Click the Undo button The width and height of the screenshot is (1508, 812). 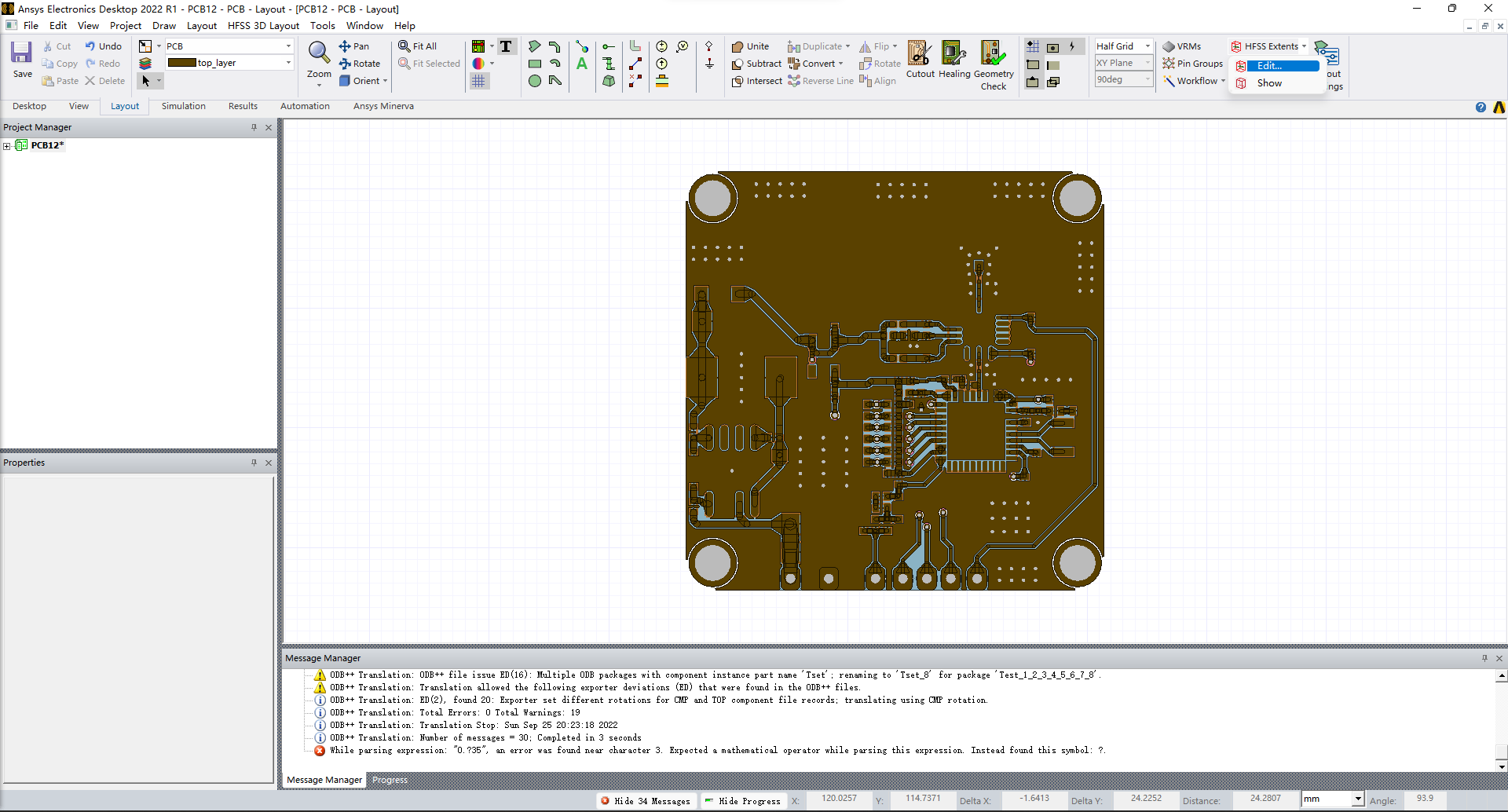(x=103, y=46)
